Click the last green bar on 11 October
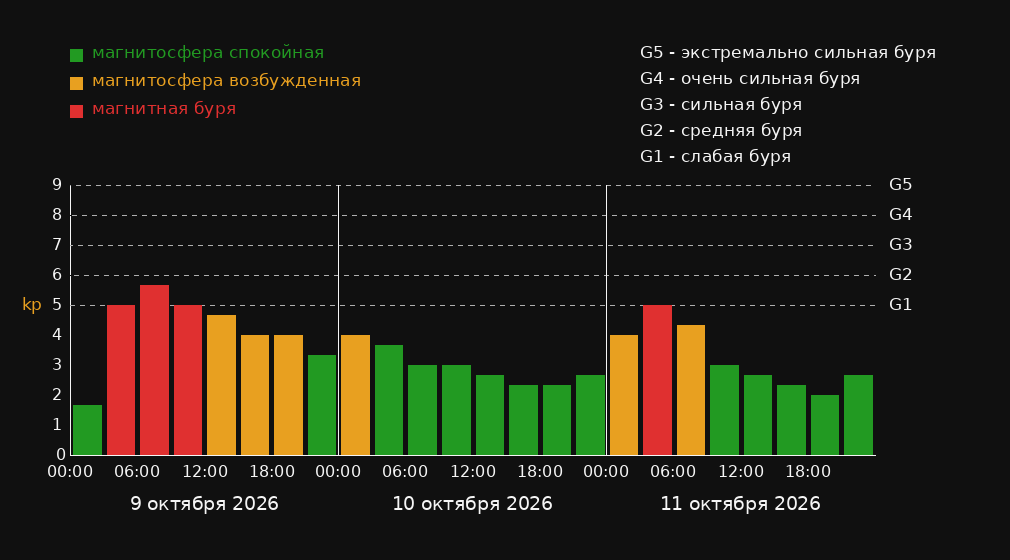1010x560 pixels. coord(858,415)
